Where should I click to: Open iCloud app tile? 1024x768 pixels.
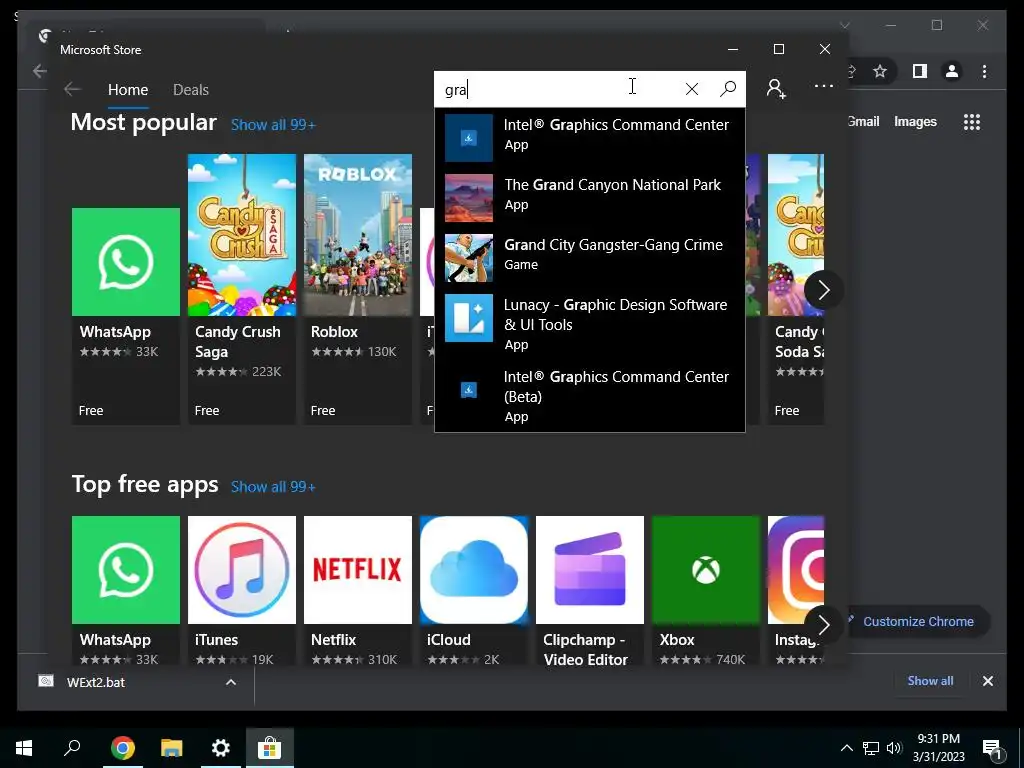[474, 591]
